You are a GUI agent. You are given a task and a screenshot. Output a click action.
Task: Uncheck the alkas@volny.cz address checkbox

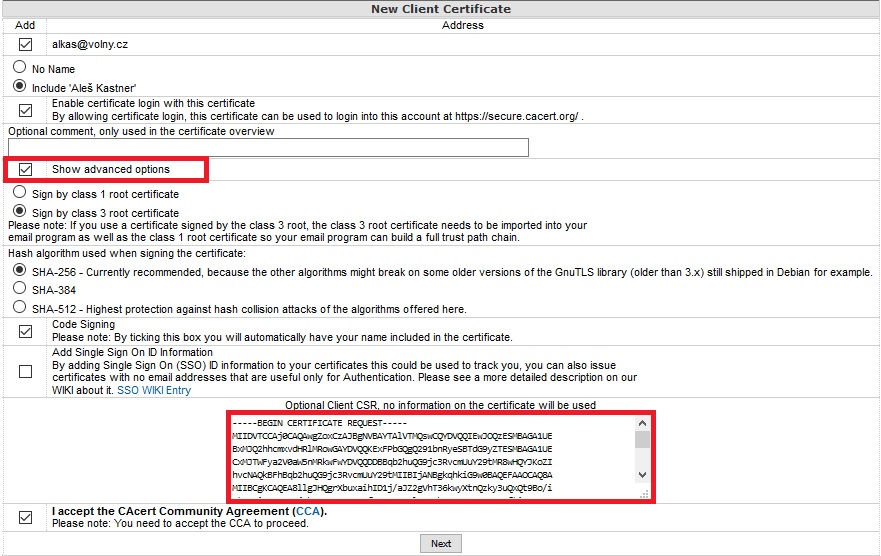pyautogui.click(x=25, y=45)
